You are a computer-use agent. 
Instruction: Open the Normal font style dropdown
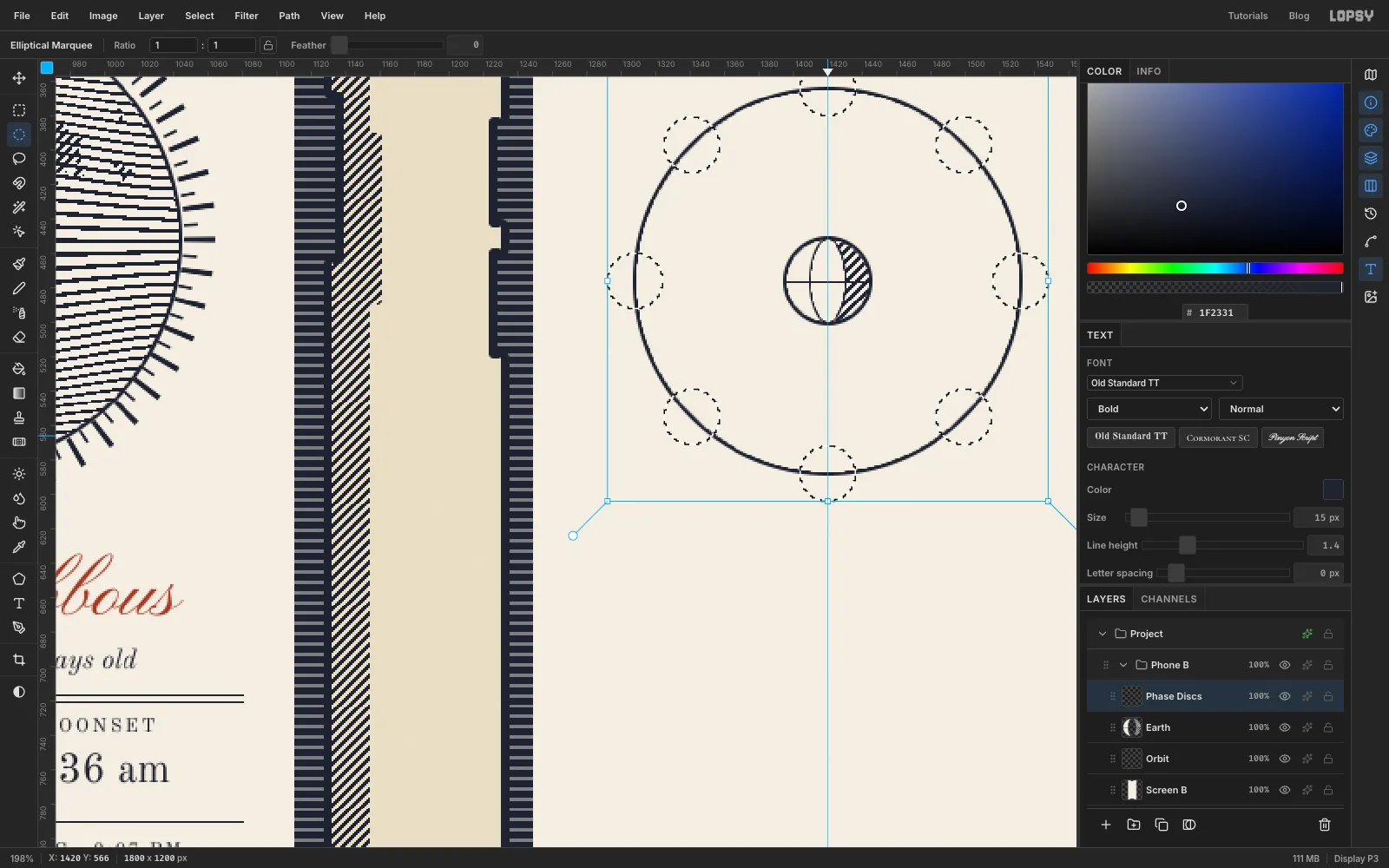(1281, 409)
